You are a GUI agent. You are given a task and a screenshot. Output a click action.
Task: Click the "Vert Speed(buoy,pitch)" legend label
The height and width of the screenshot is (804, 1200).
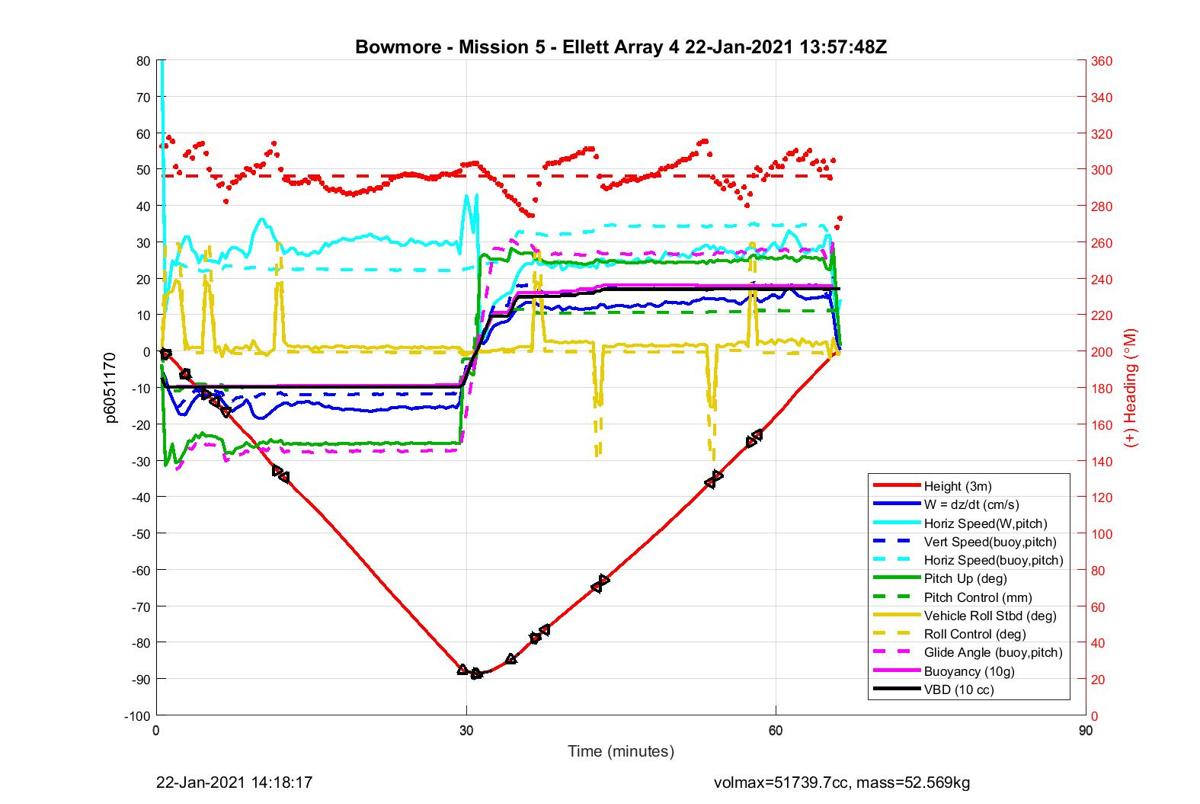991,541
